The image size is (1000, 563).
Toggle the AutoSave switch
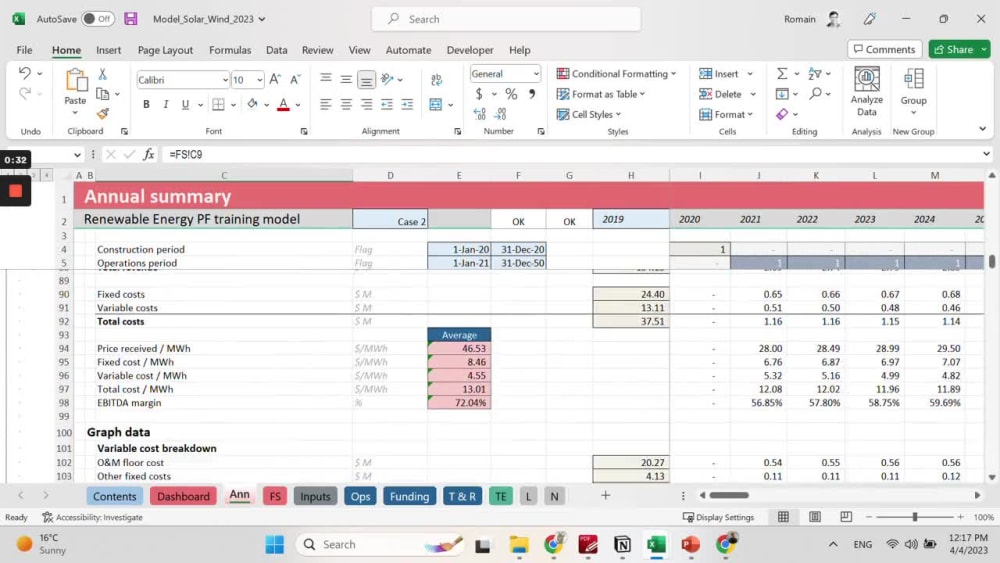[x=98, y=18]
